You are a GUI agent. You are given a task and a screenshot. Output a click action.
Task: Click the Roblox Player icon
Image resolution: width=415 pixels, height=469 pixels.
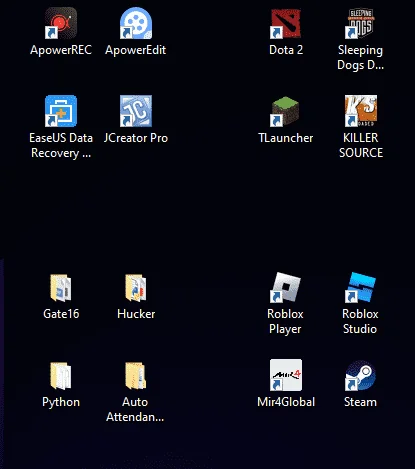(x=286, y=287)
